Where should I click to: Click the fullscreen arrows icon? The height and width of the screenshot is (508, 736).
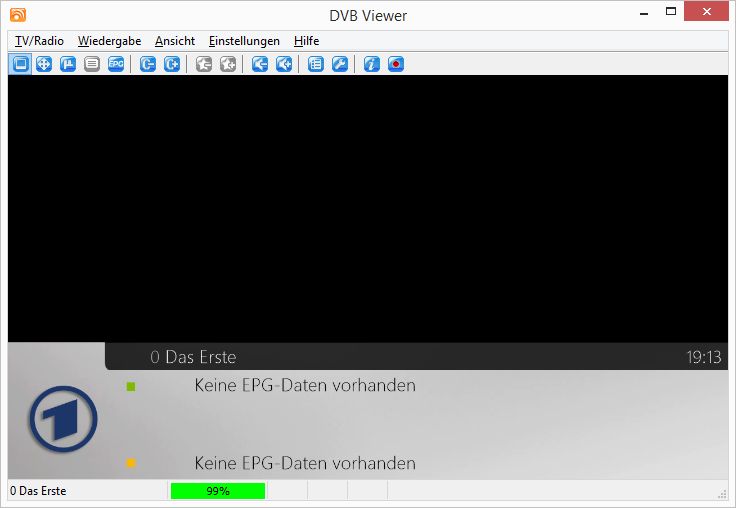(44, 64)
